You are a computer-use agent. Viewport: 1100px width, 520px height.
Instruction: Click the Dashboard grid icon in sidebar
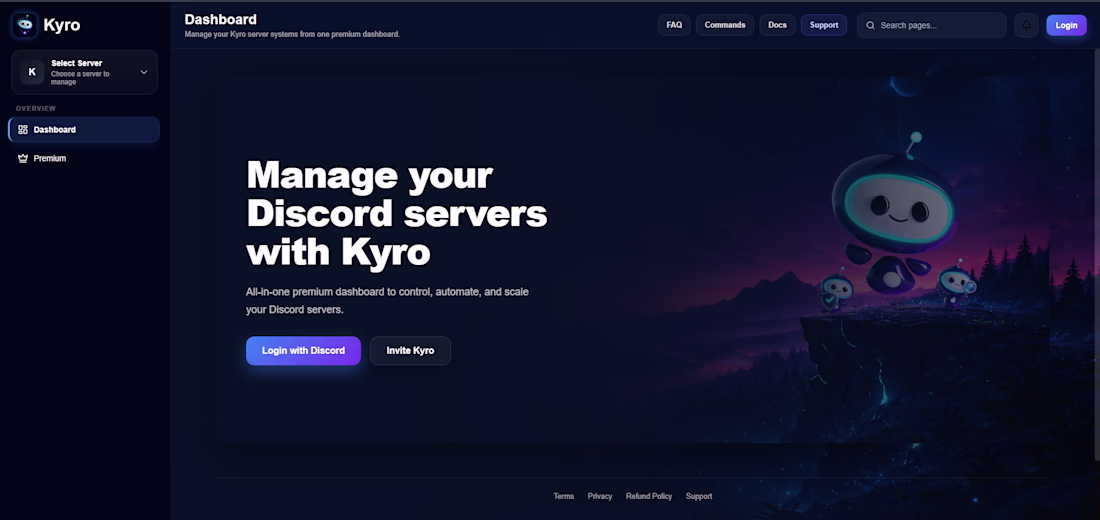(22, 130)
